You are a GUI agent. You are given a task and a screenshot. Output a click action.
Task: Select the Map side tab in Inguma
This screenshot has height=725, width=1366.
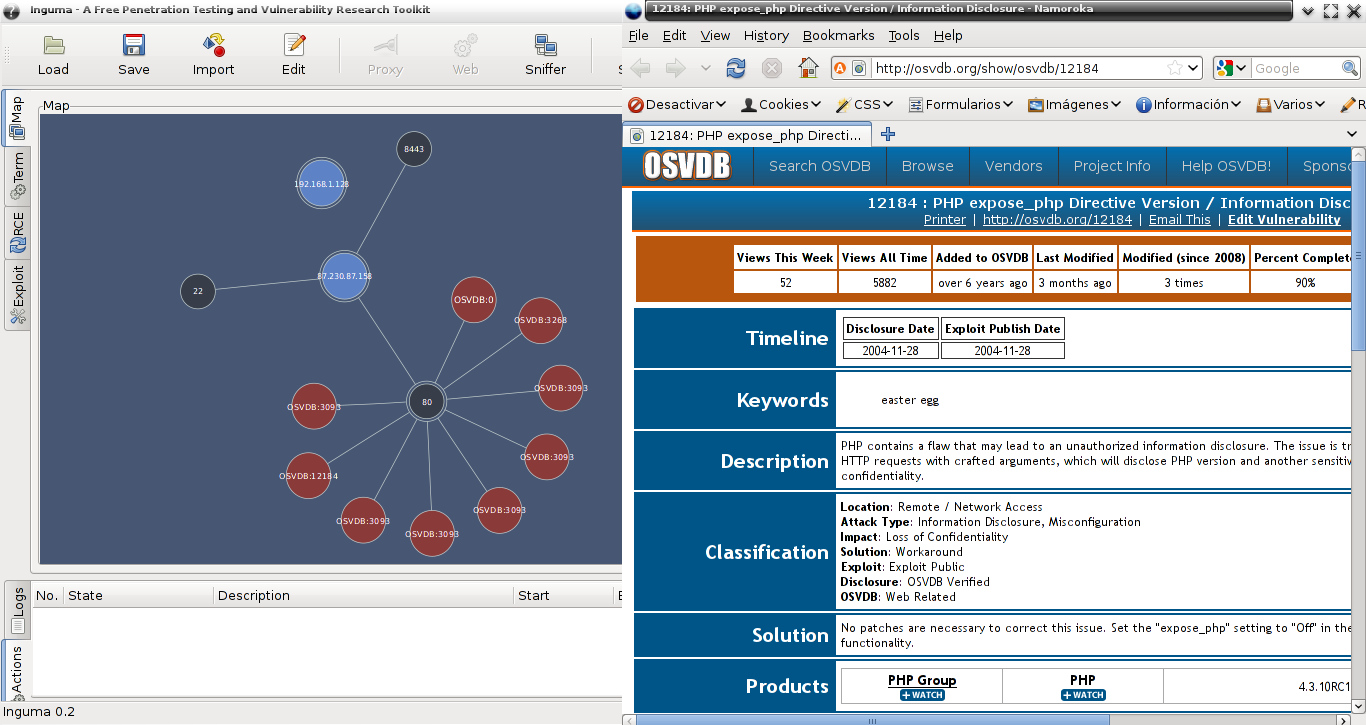pyautogui.click(x=17, y=118)
